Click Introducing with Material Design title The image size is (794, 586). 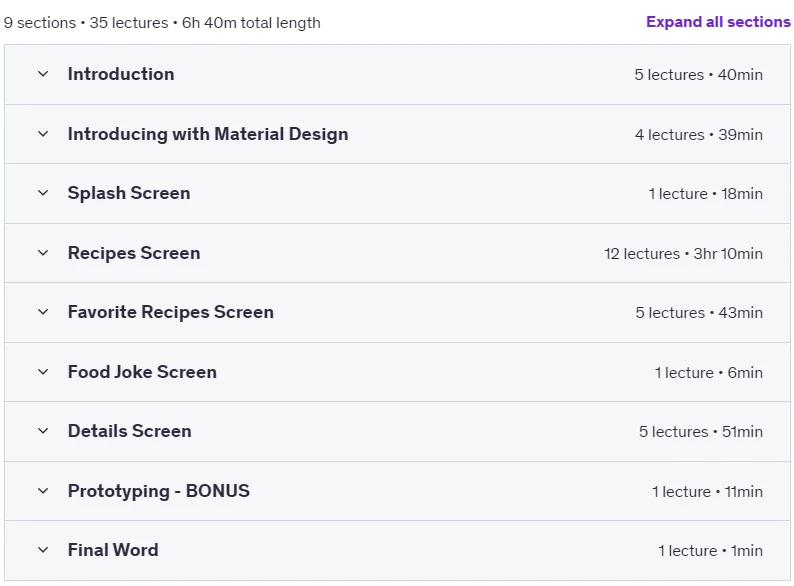208,134
